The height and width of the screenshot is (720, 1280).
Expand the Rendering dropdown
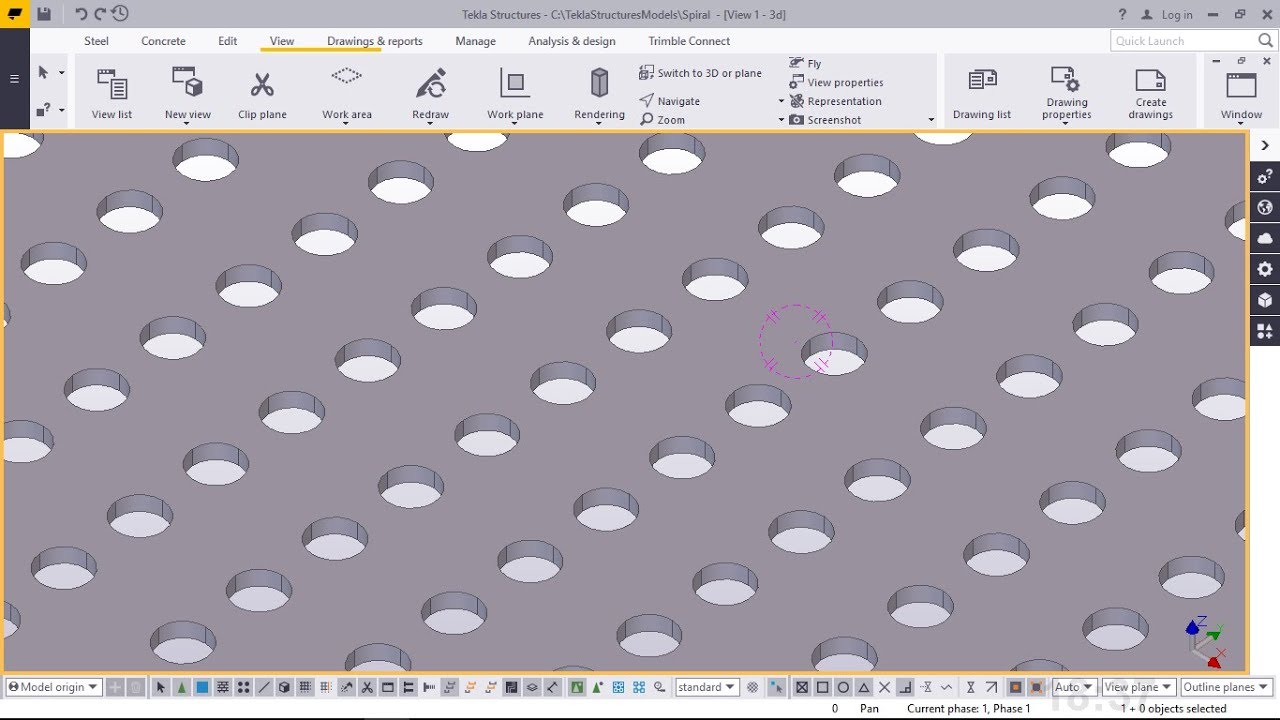coord(599,124)
